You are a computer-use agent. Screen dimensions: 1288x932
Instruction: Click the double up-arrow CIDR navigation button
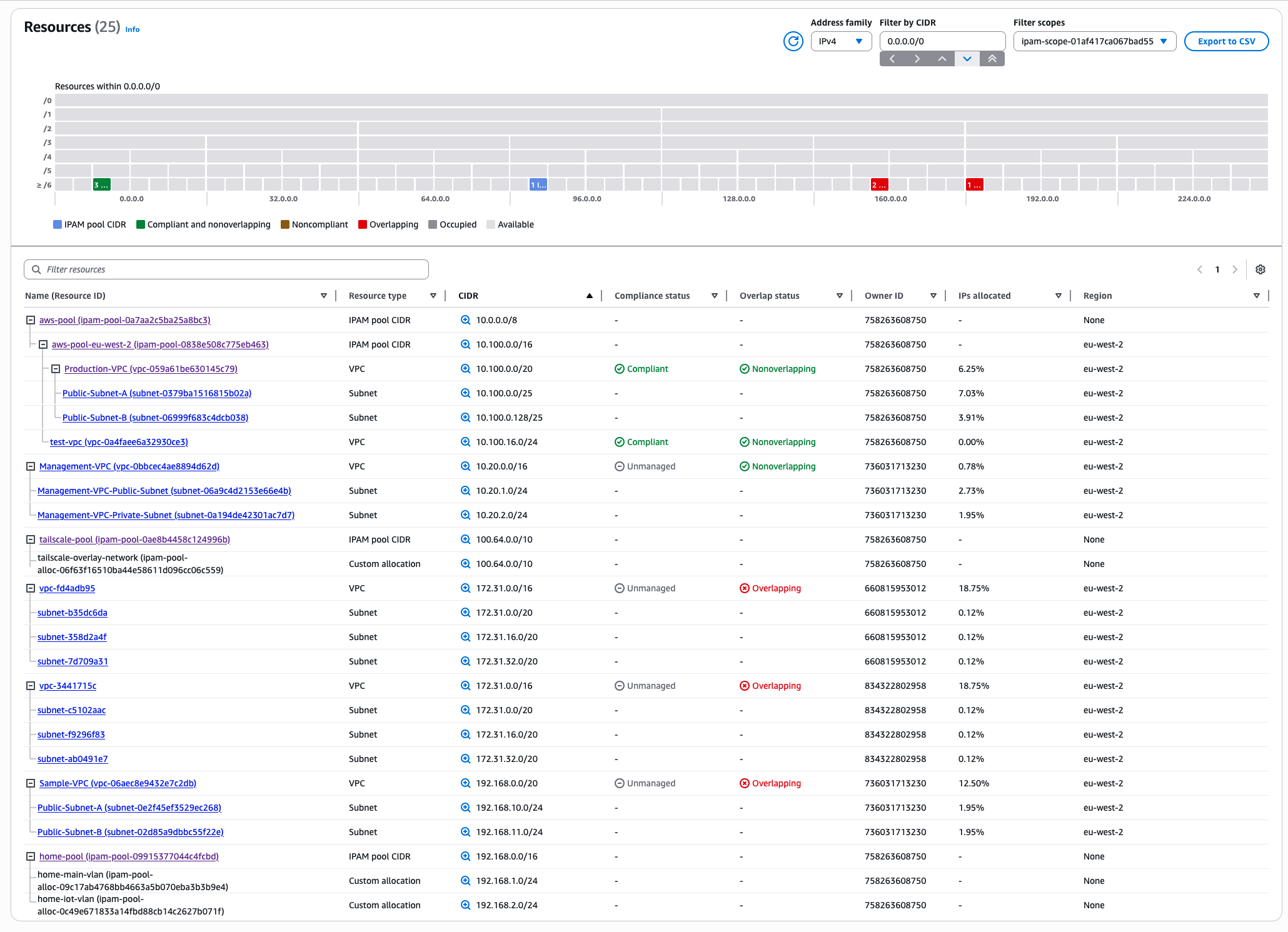pyautogui.click(x=992, y=59)
